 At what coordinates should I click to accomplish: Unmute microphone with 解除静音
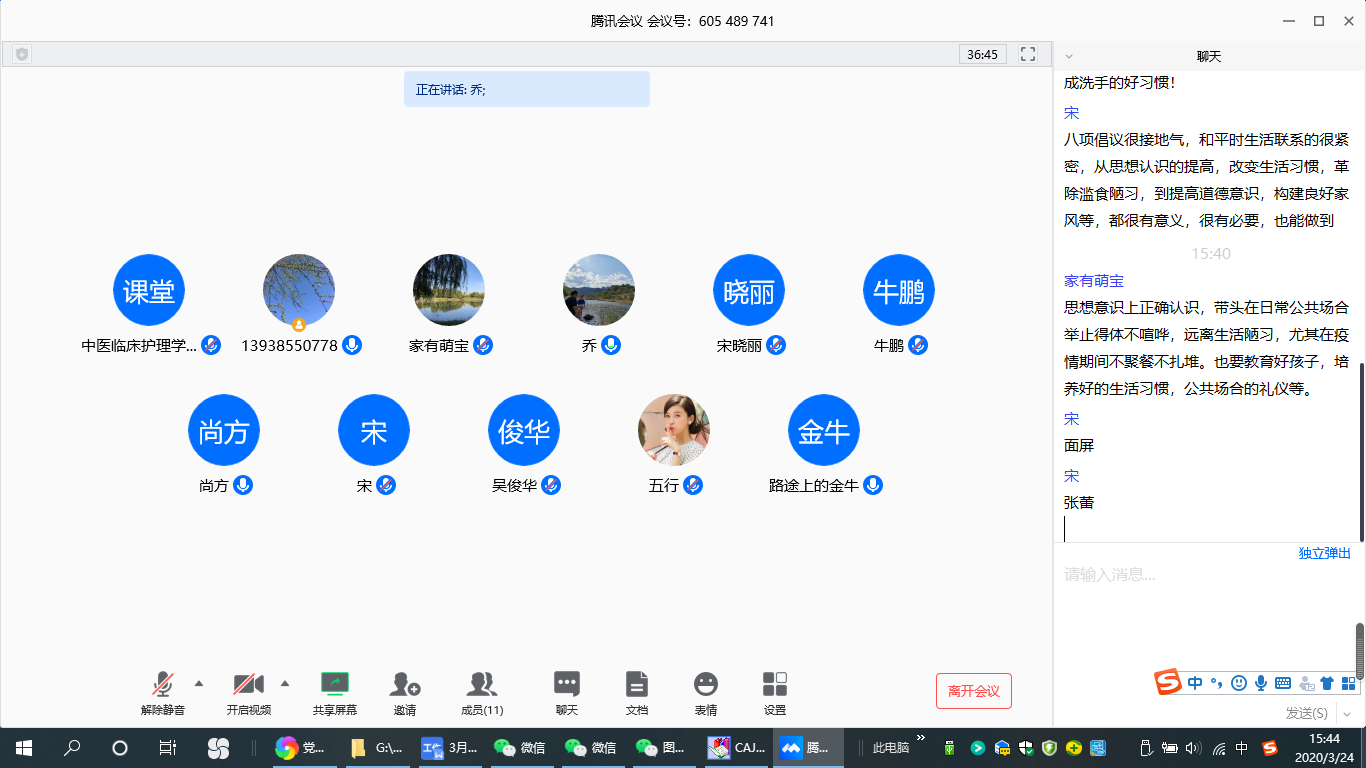pyautogui.click(x=162, y=685)
